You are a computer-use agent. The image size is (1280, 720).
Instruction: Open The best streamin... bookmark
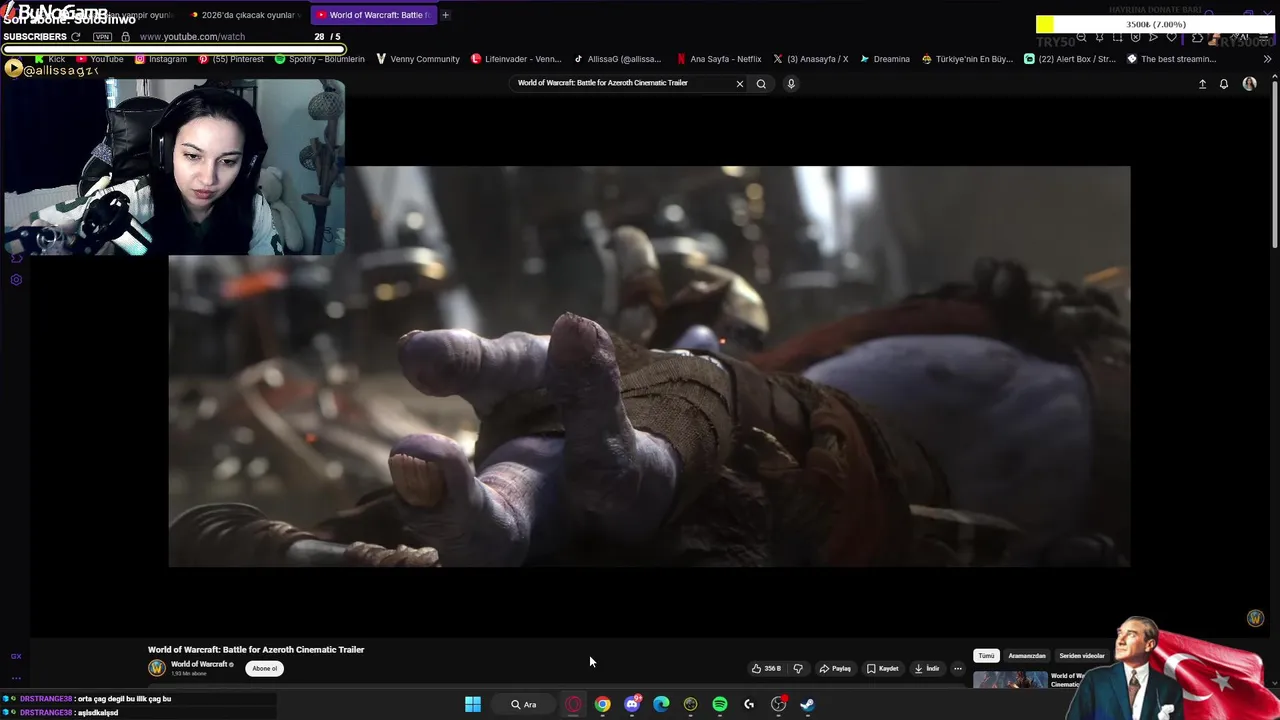(1171, 59)
